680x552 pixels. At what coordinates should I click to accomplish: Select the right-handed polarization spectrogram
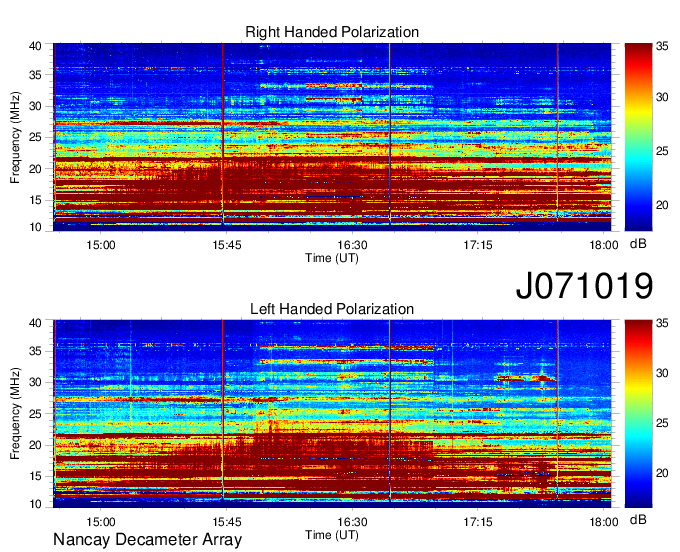tap(332, 137)
